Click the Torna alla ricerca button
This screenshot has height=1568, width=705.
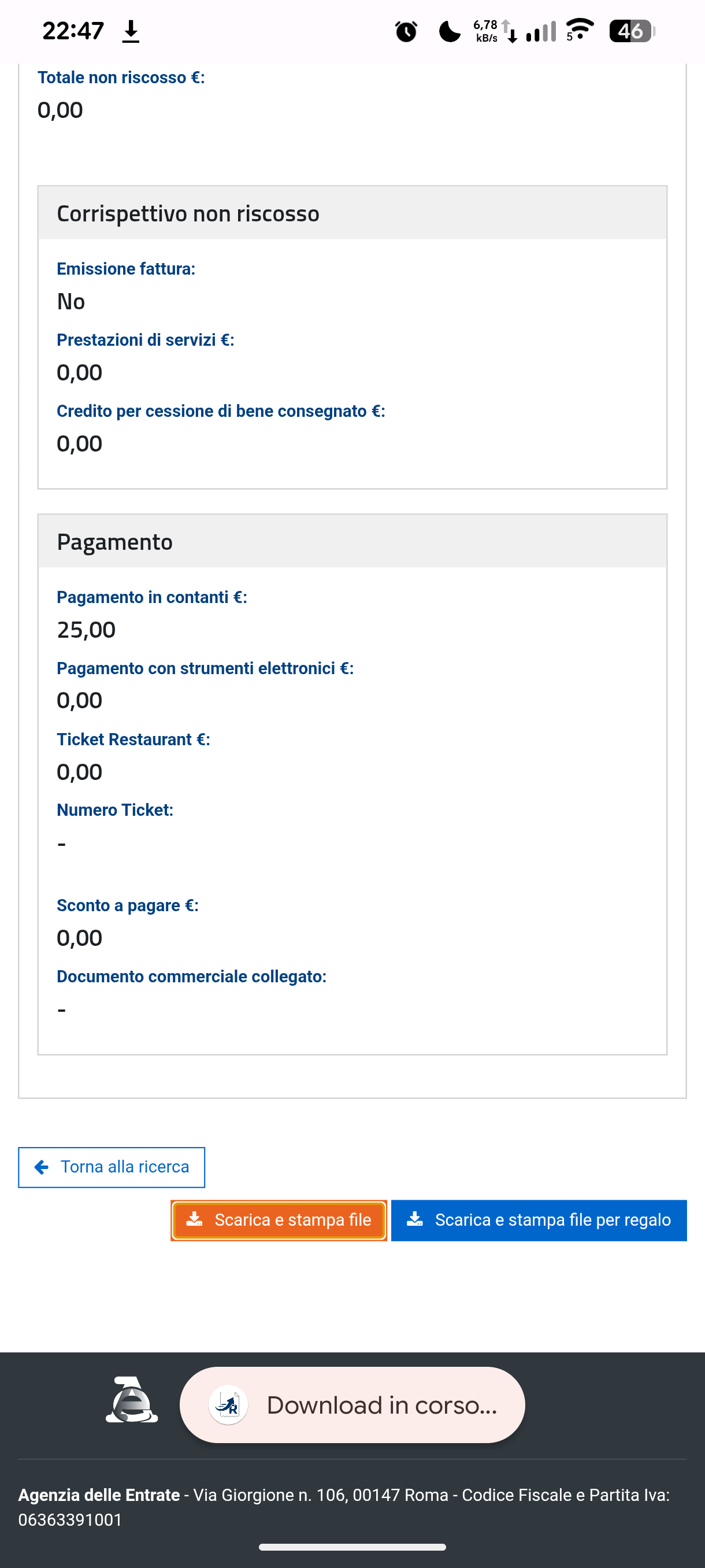[x=112, y=1167]
